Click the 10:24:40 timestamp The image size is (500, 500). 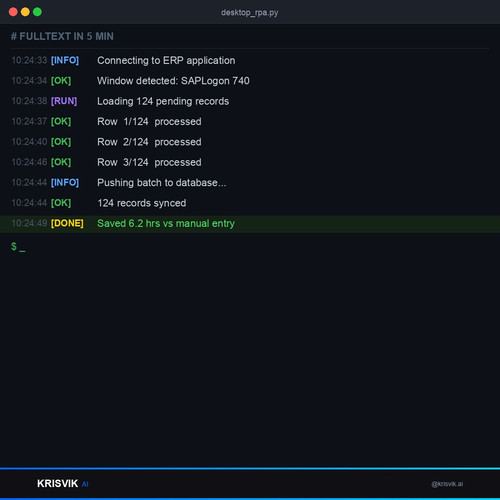(x=29, y=142)
